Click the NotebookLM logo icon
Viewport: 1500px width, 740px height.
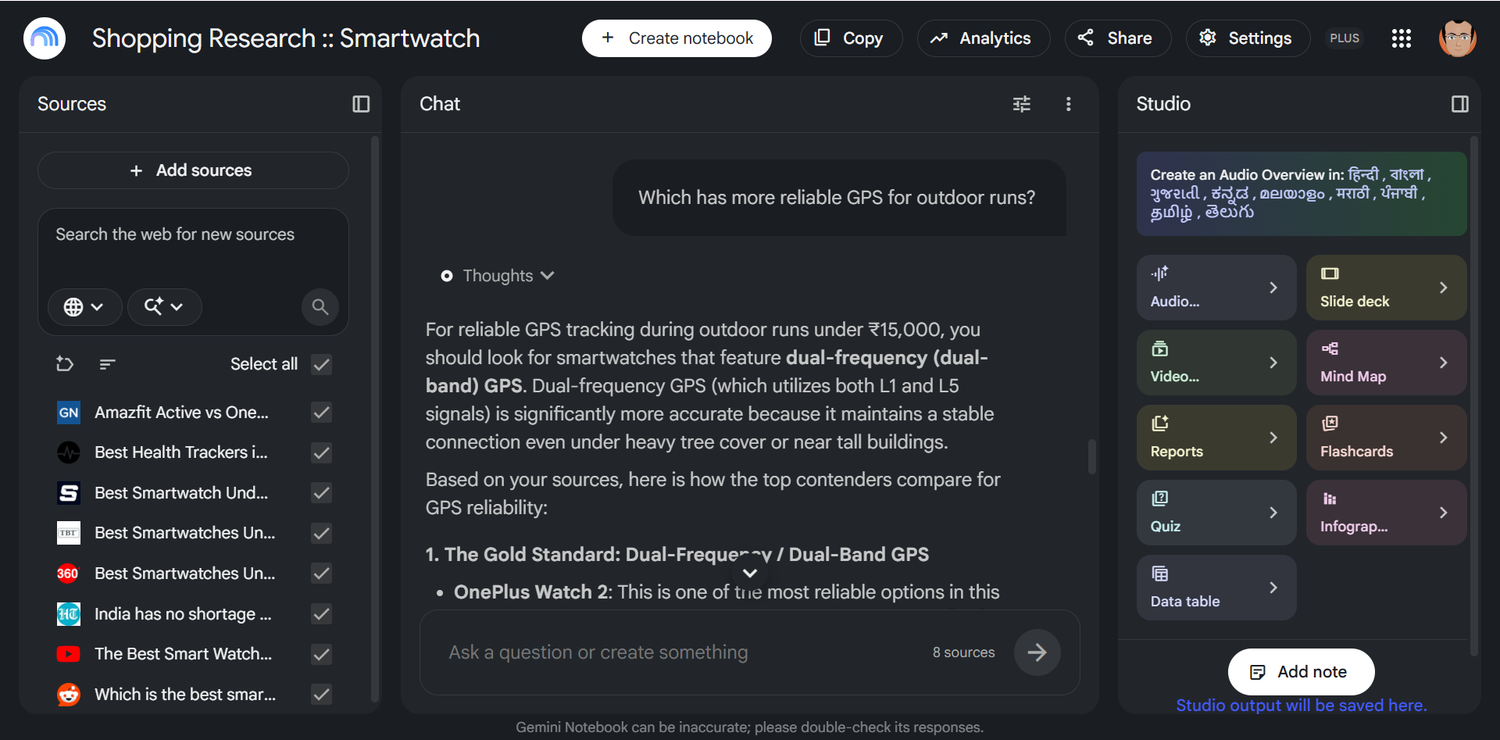click(x=44, y=38)
